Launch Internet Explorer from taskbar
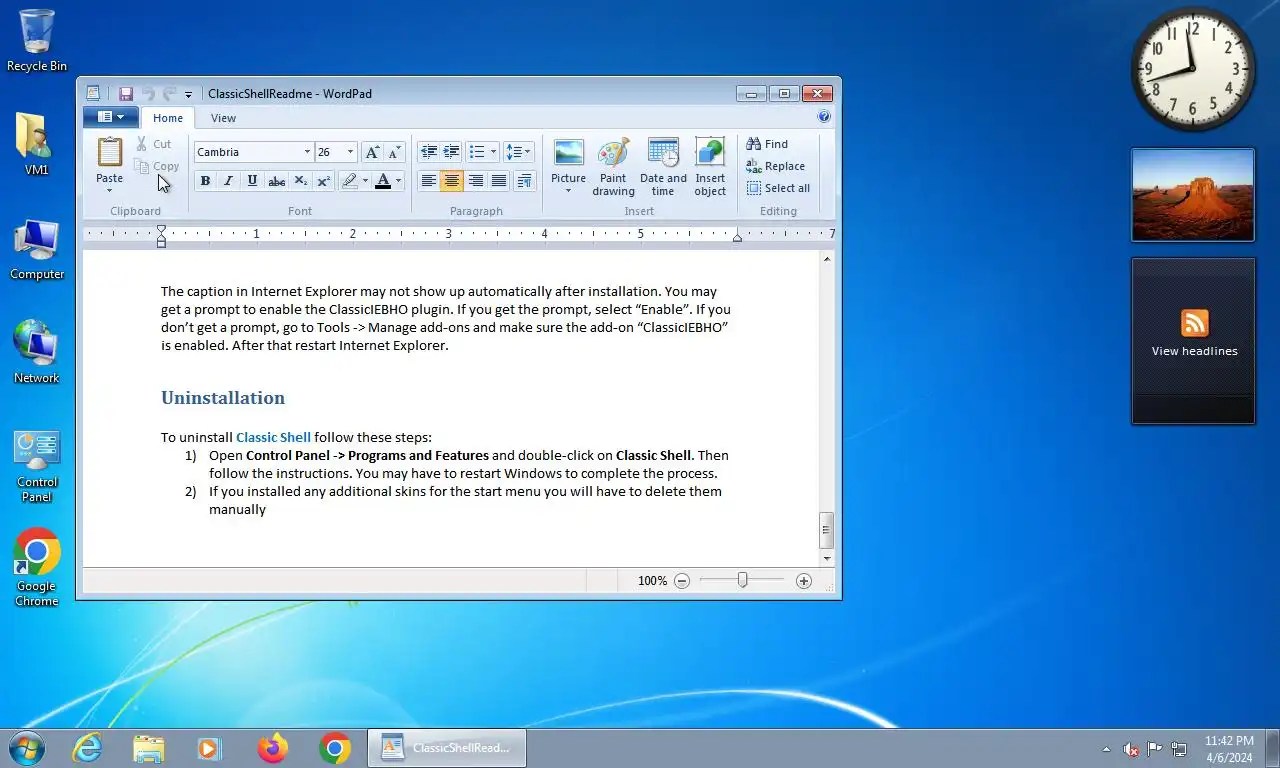Image resolution: width=1280 pixels, height=768 pixels. [87, 748]
